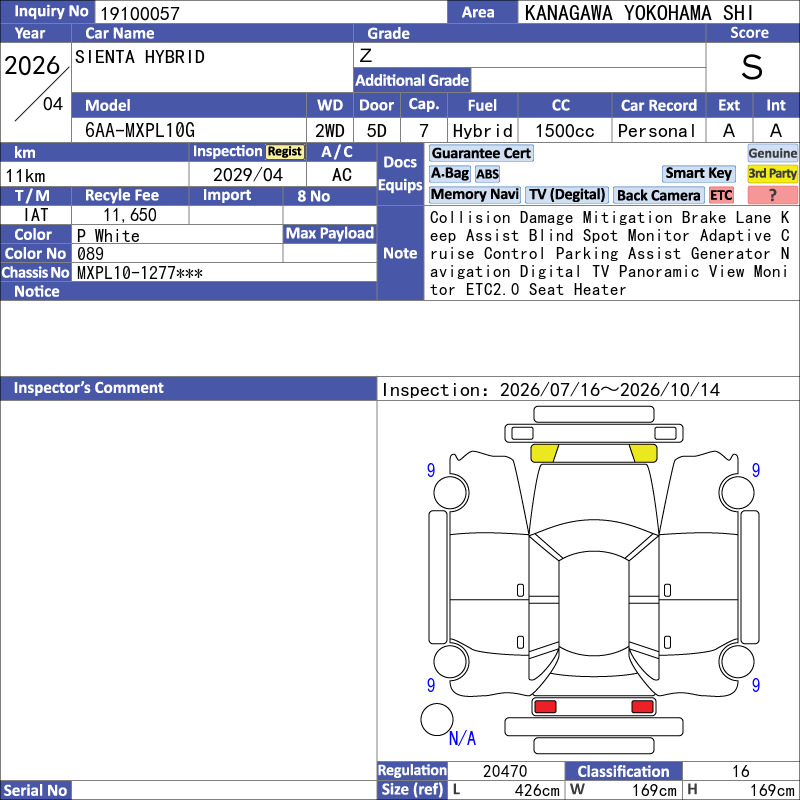
Task: Click color number 089
Action: (90, 254)
